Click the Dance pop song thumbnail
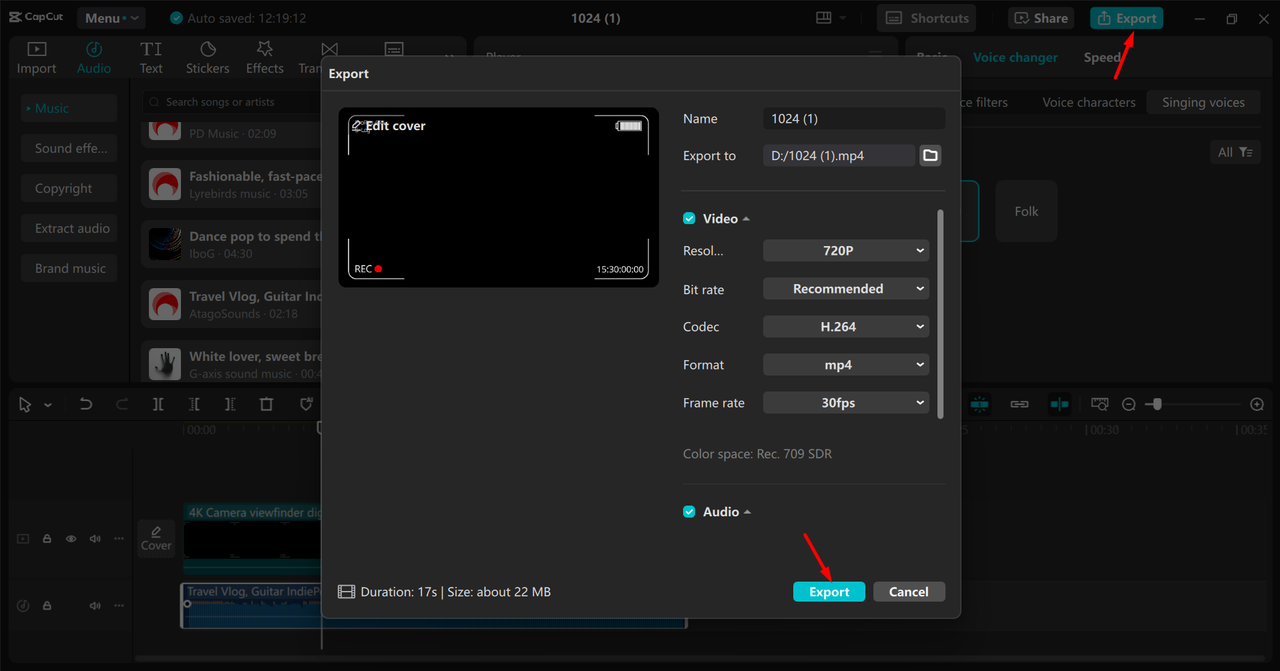The width and height of the screenshot is (1280, 671). (x=165, y=244)
